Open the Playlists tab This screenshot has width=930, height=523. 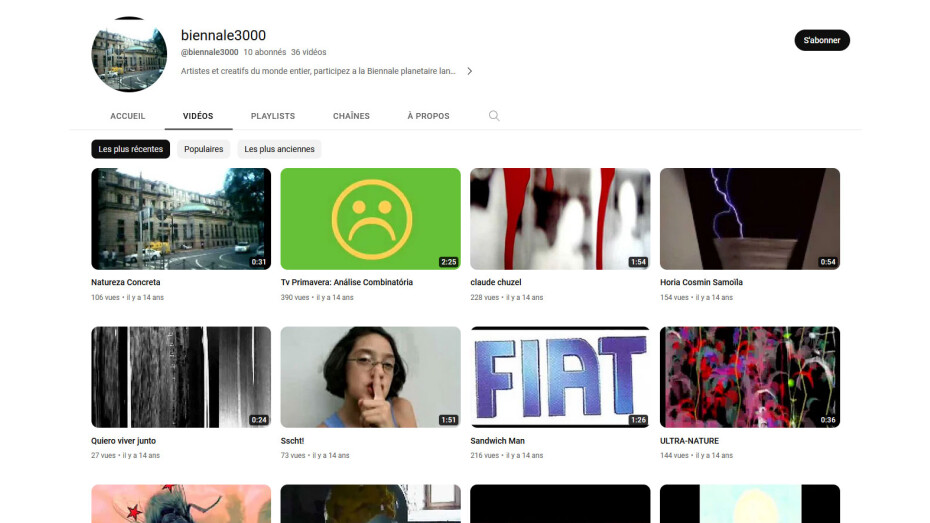tap(273, 116)
